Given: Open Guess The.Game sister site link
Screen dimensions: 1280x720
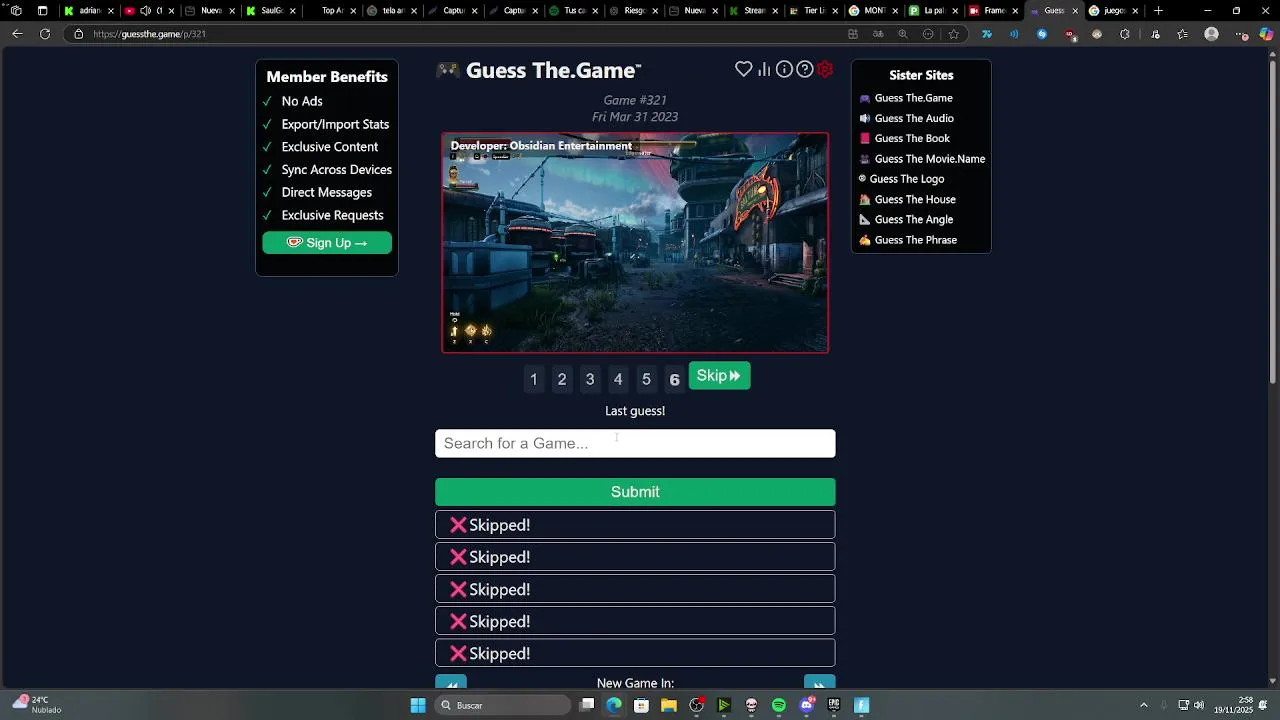Looking at the screenshot, I should tap(913, 98).
